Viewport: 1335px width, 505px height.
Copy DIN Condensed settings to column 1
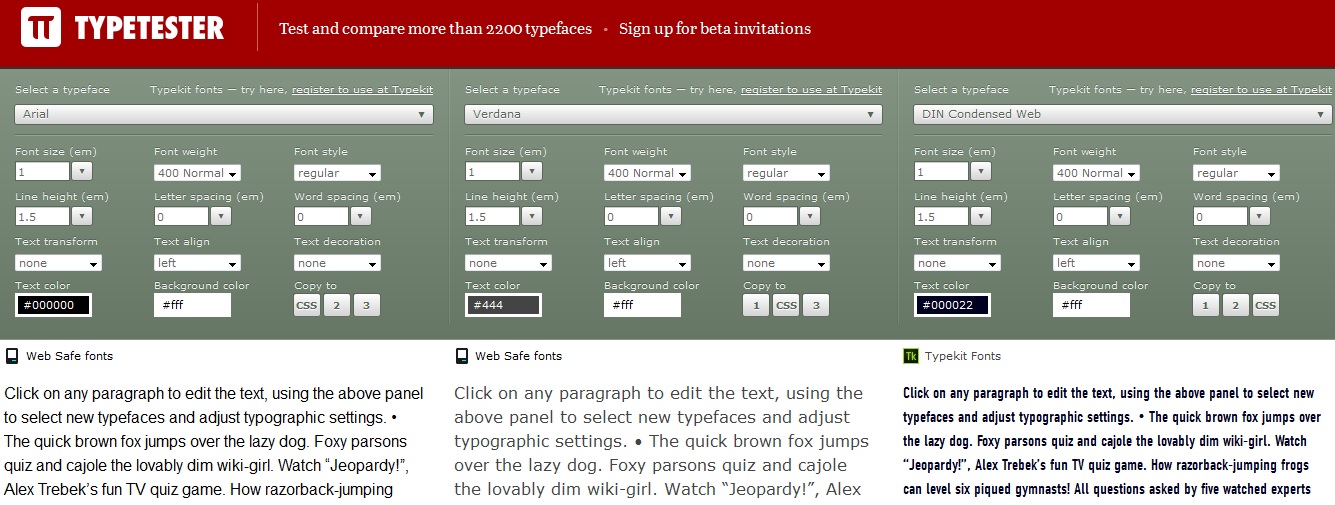(x=1206, y=306)
